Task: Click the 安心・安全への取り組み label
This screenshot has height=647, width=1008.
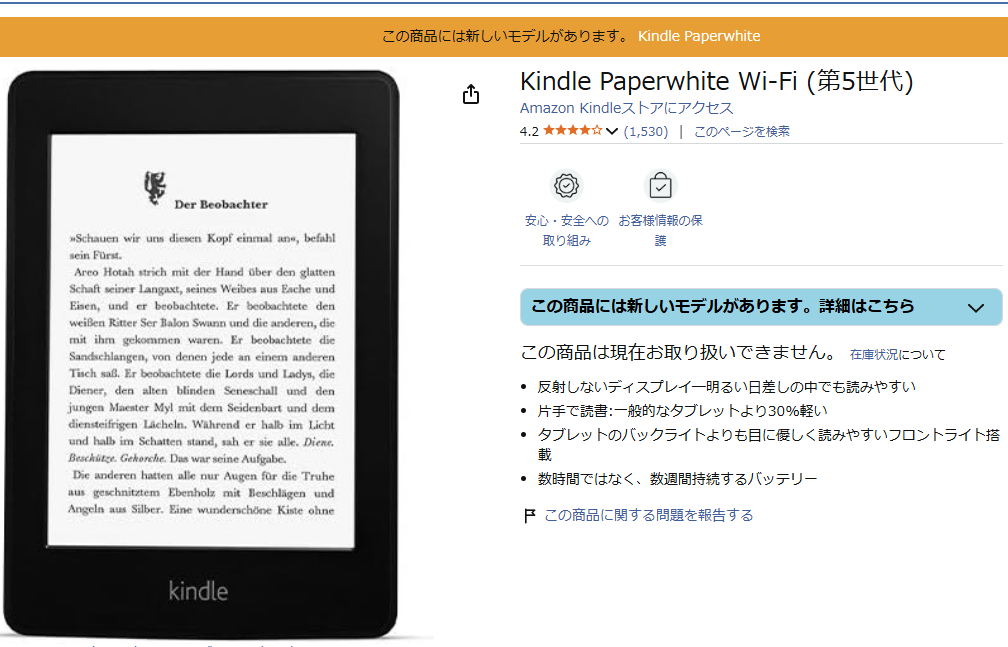Action: 566,230
